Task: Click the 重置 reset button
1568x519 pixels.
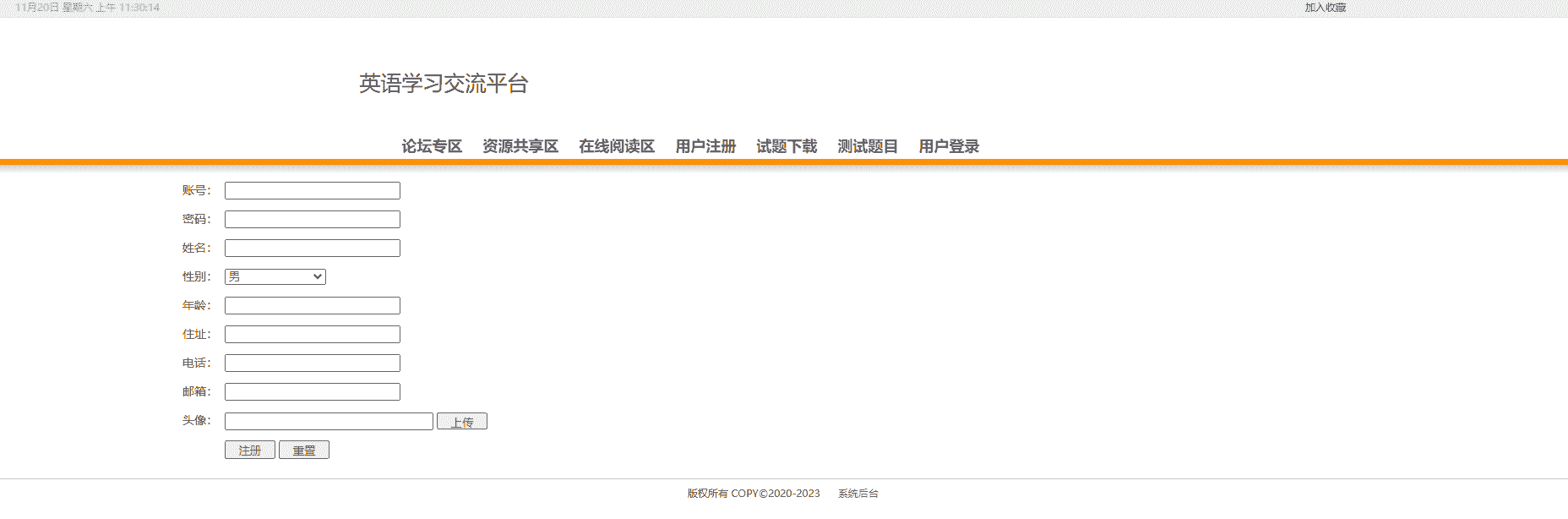Action: tap(304, 450)
